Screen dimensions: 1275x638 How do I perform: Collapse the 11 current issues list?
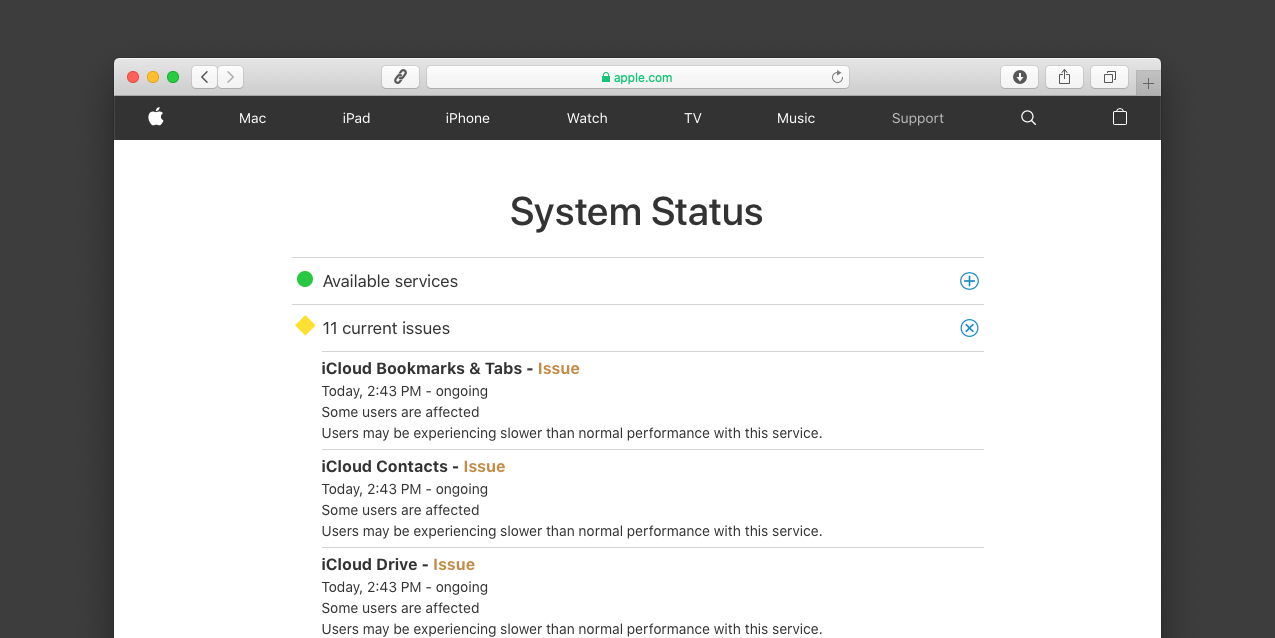pos(969,328)
